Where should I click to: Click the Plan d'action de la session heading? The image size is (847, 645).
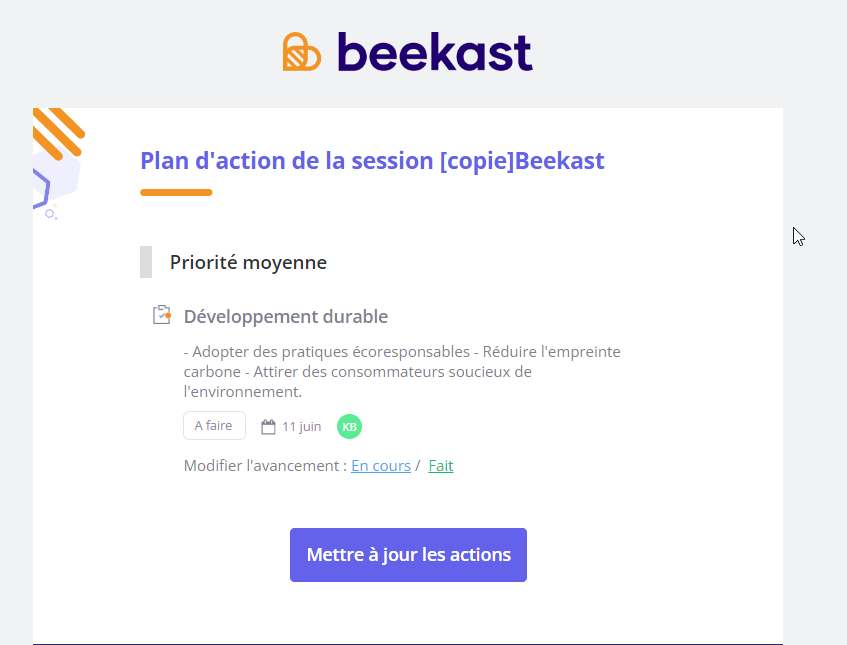(372, 161)
